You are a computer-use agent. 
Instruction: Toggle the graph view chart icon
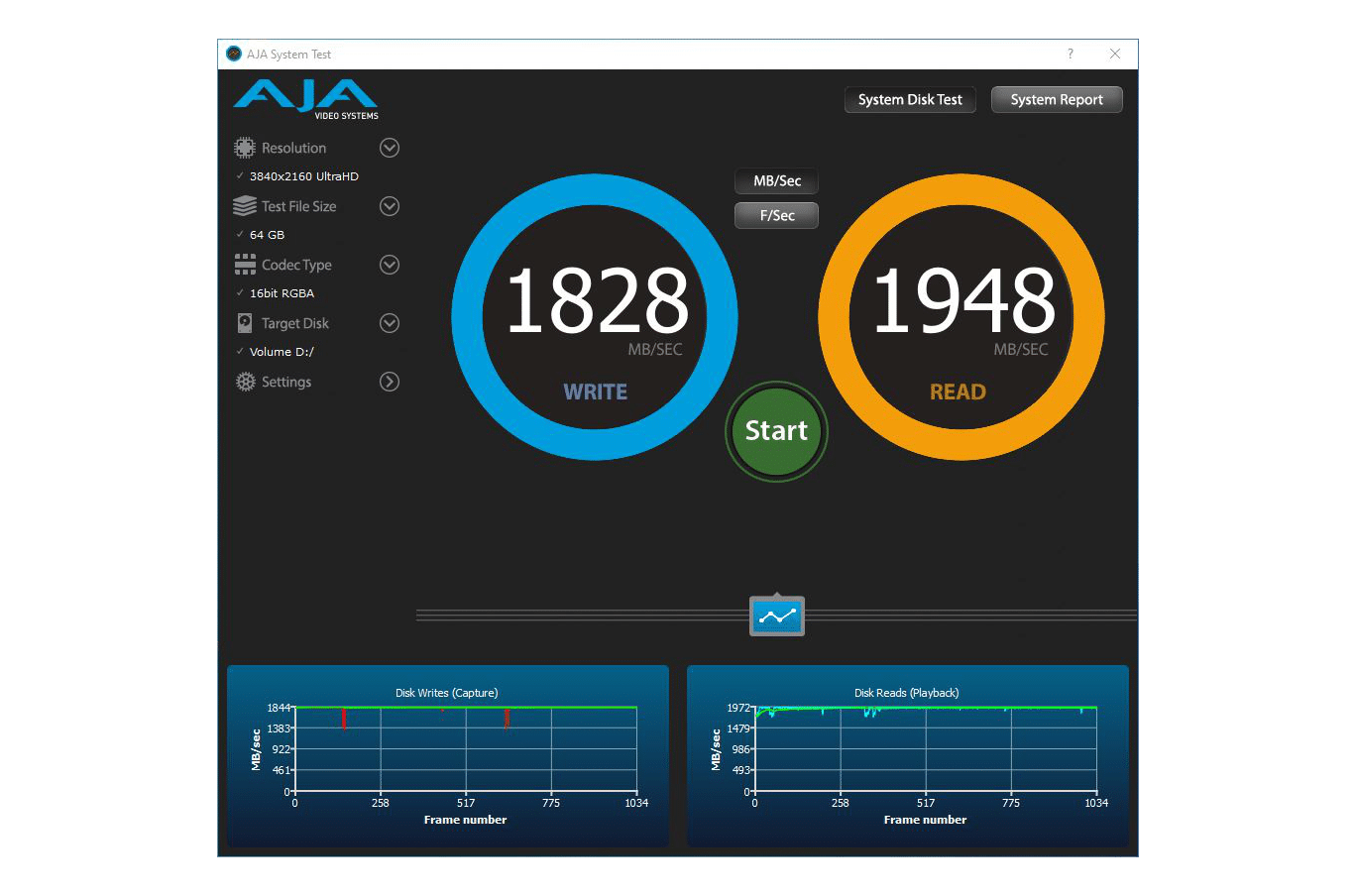point(777,616)
